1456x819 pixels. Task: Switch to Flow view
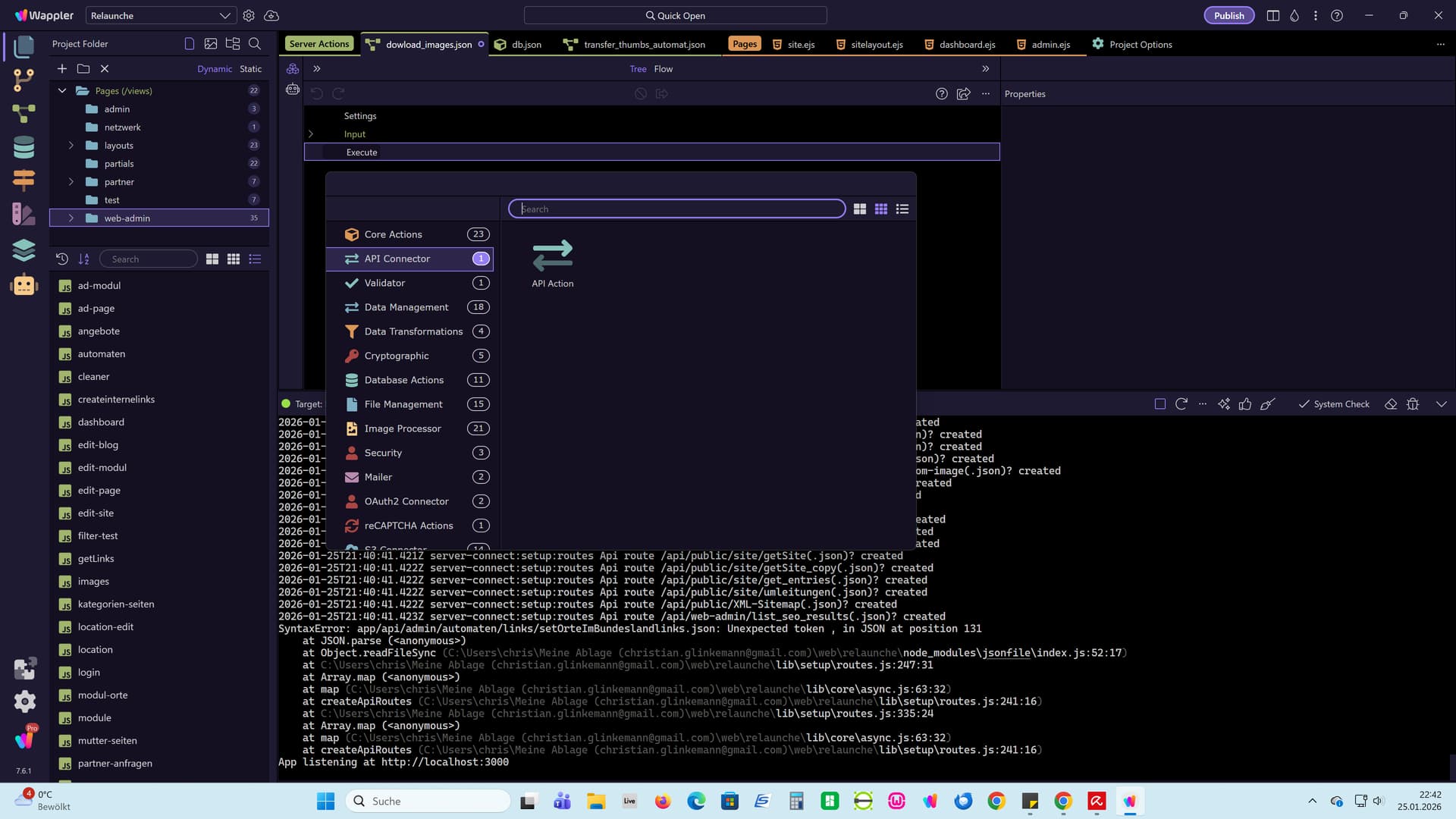(x=663, y=69)
